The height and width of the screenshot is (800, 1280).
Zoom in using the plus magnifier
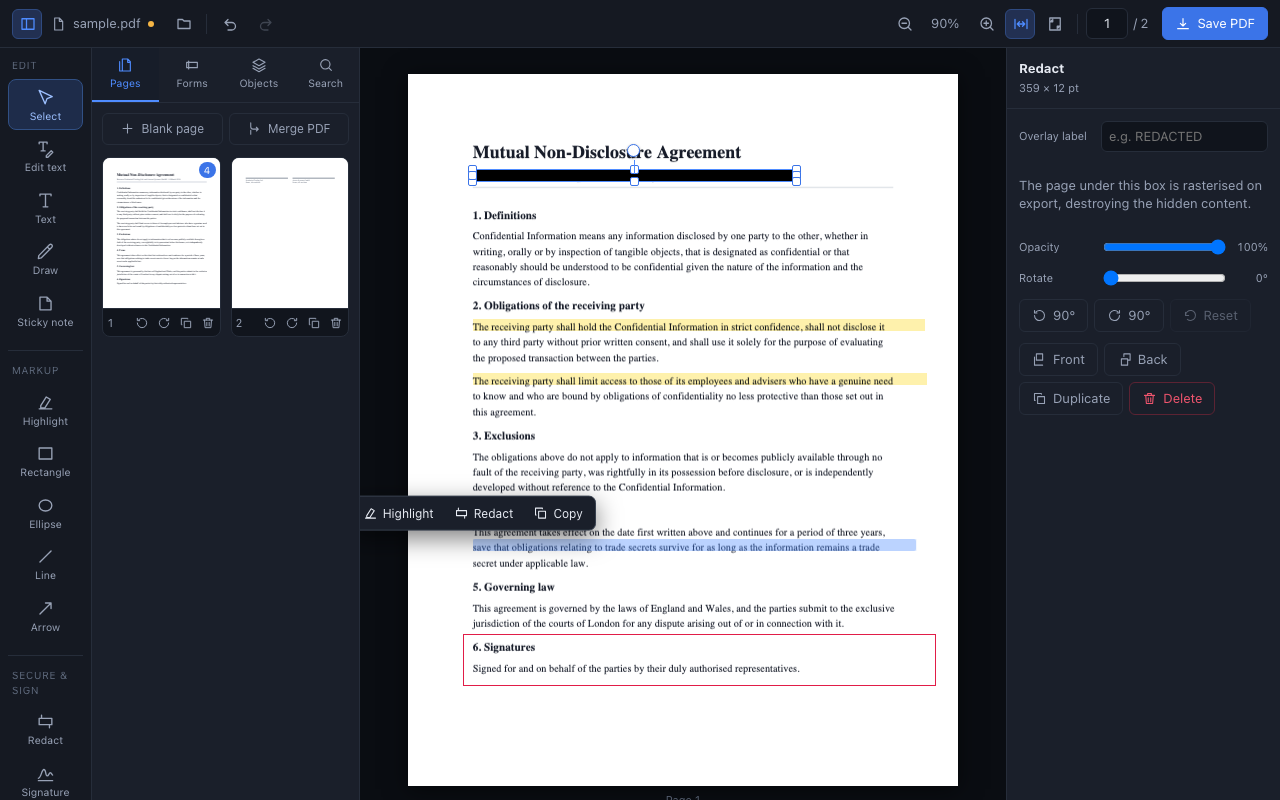tap(987, 24)
